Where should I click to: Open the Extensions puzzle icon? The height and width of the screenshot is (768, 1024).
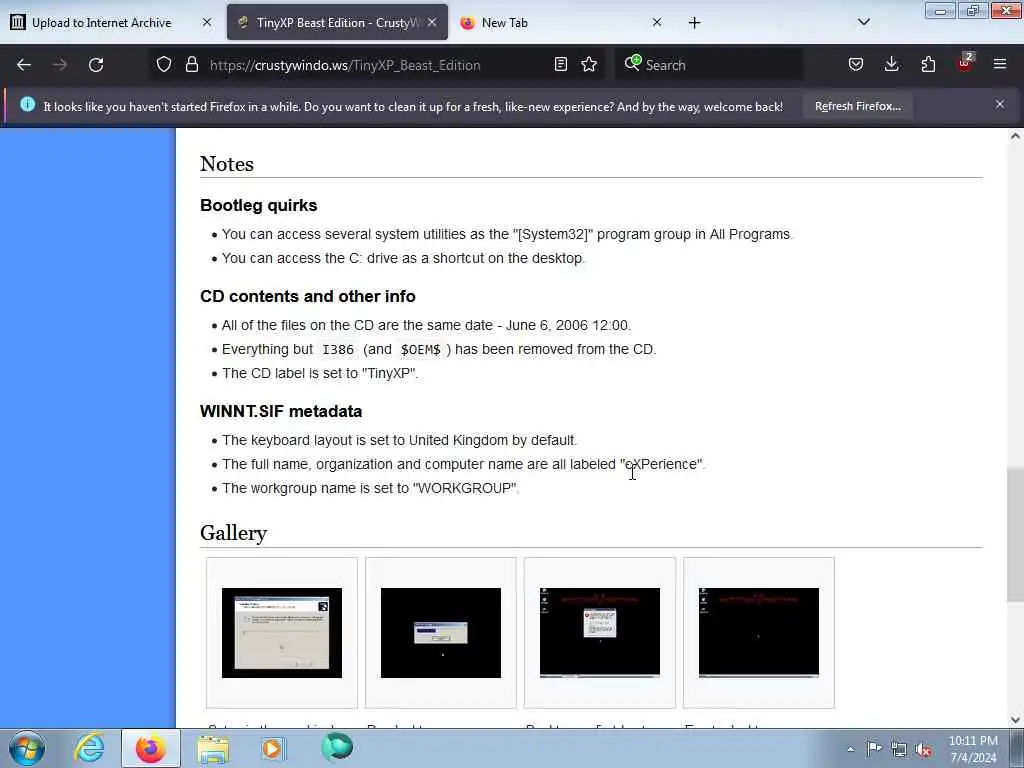pyautogui.click(x=928, y=65)
